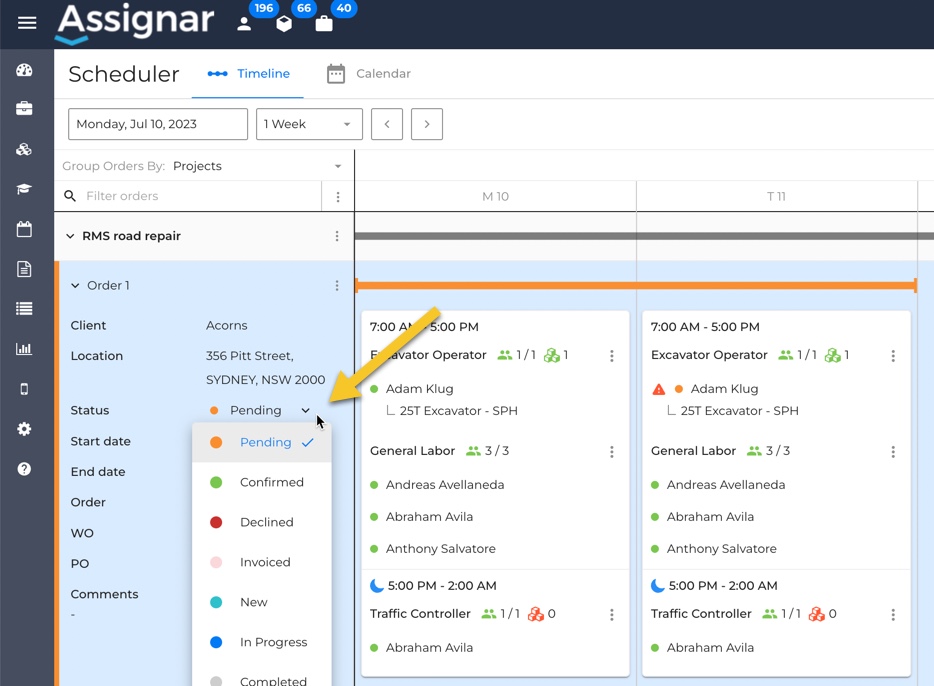The height and width of the screenshot is (686, 934).
Task: Collapse the Order 1 section
Action: click(x=74, y=285)
